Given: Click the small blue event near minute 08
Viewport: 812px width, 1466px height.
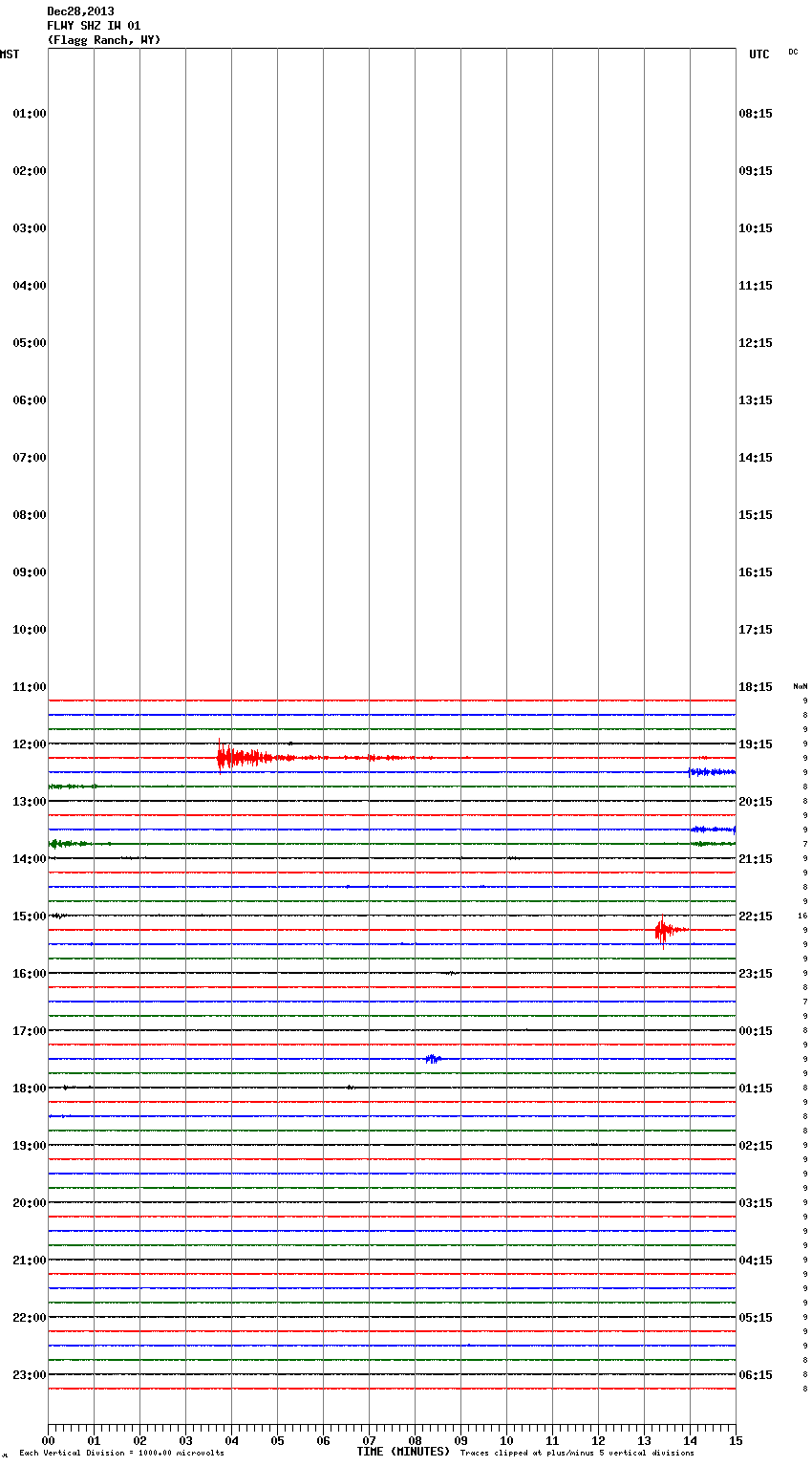Looking at the screenshot, I should click(x=433, y=1059).
